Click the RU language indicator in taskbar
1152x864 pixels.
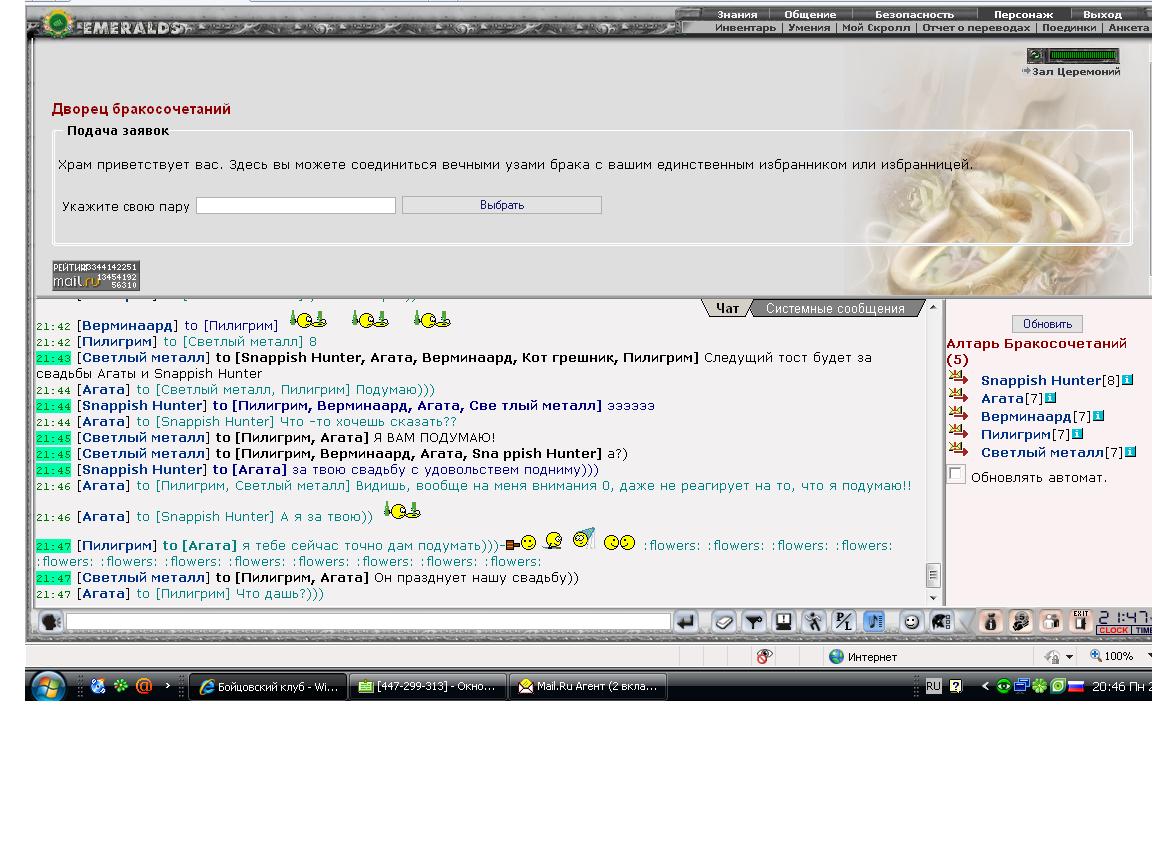pos(933,686)
